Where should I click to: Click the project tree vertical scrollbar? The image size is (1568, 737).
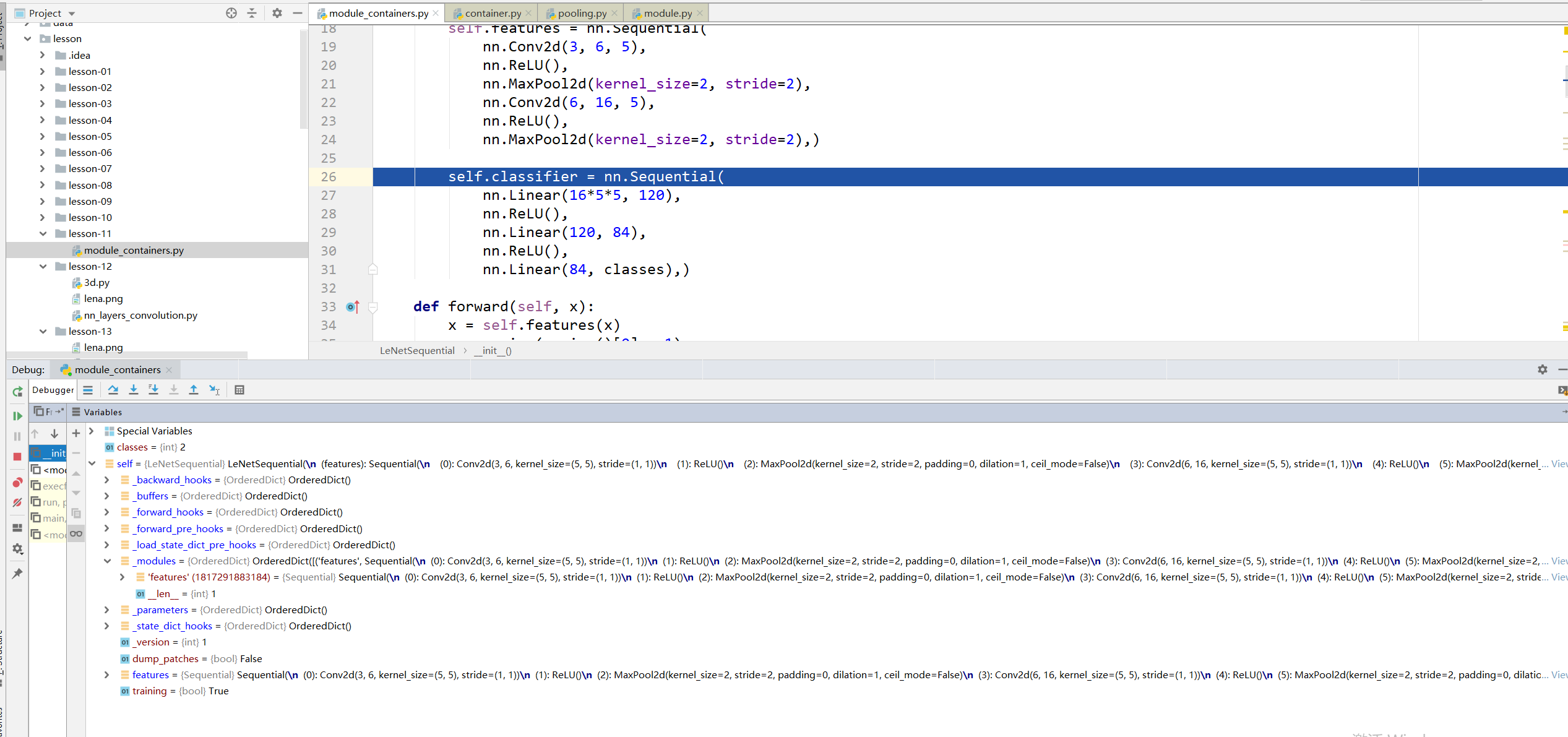(303, 80)
